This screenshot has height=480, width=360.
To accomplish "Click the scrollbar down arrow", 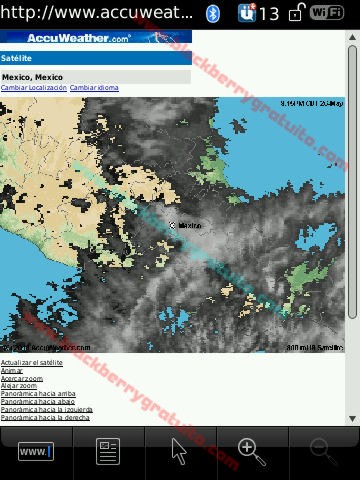I will [x=352, y=418].
